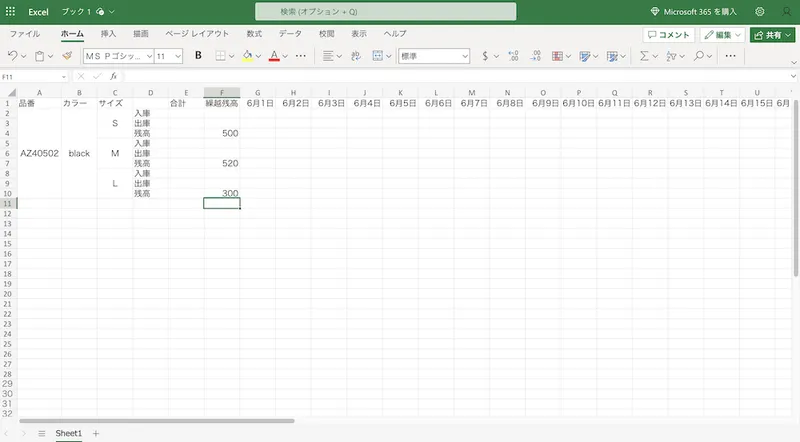Viewport: 800px width, 442px height.
Task: Open the all sheets list icon
Action: (x=42, y=433)
